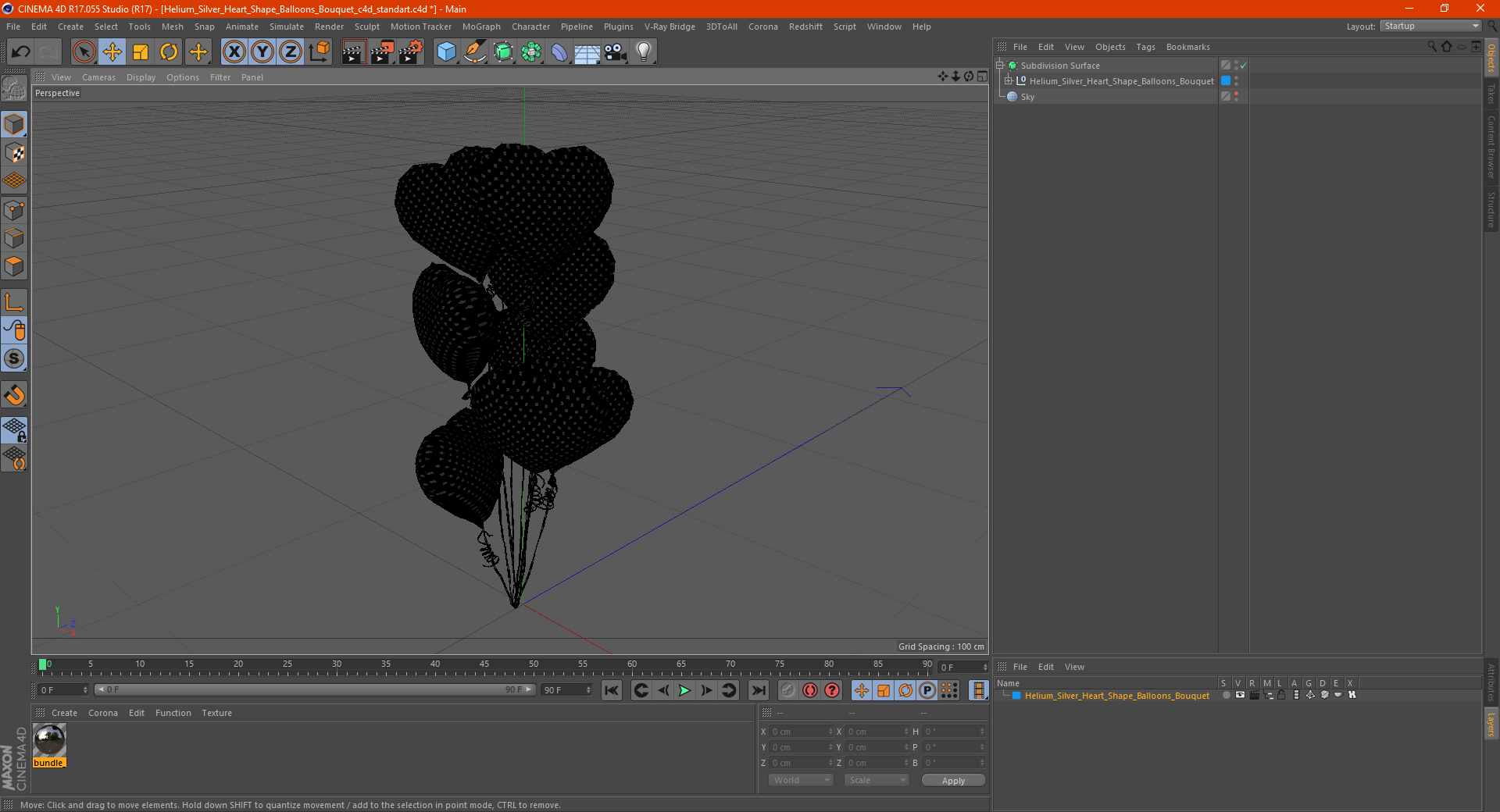Image resolution: width=1500 pixels, height=812 pixels.
Task: Open the Simulate menu
Action: [x=287, y=27]
